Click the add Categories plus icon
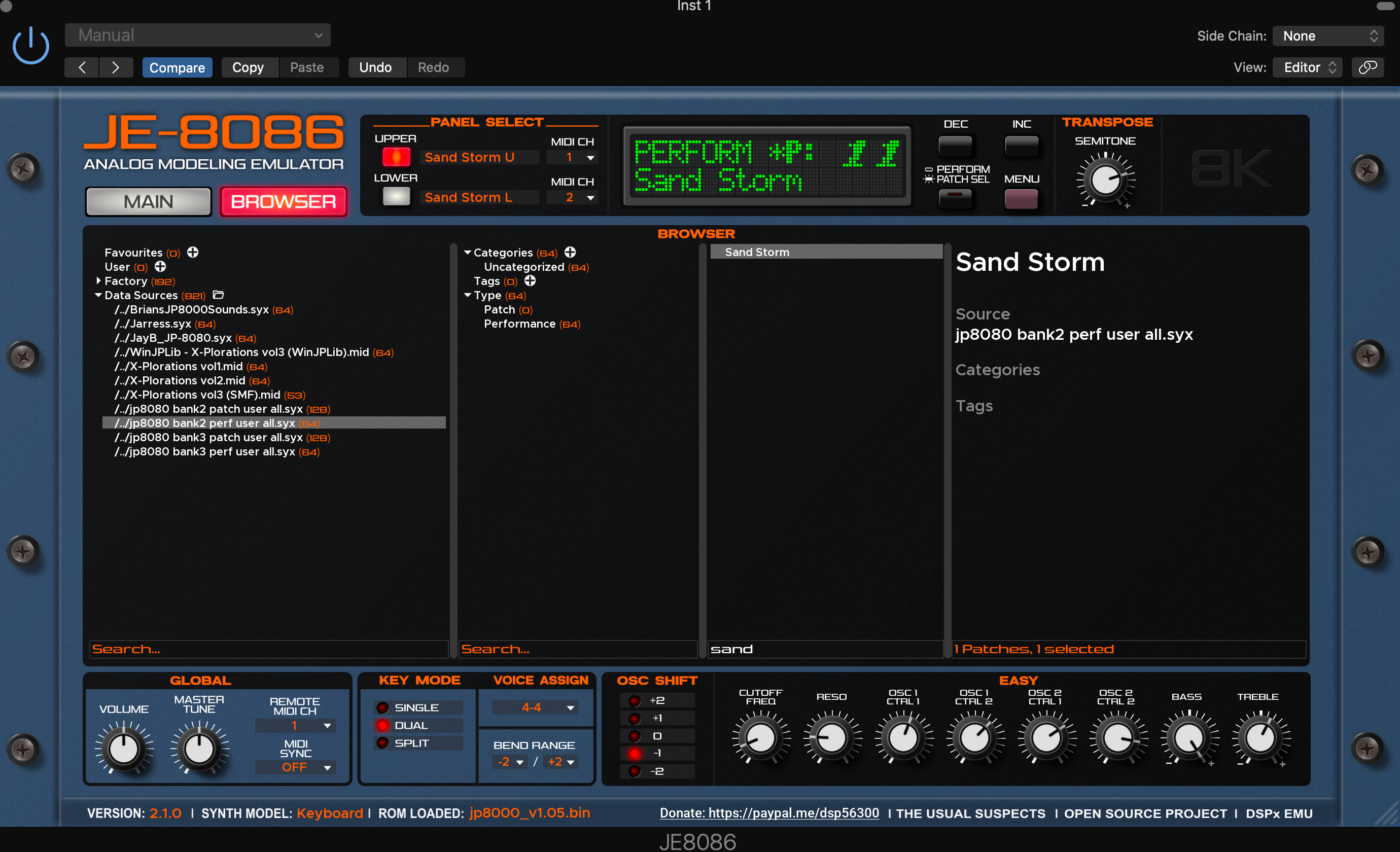 coord(570,252)
